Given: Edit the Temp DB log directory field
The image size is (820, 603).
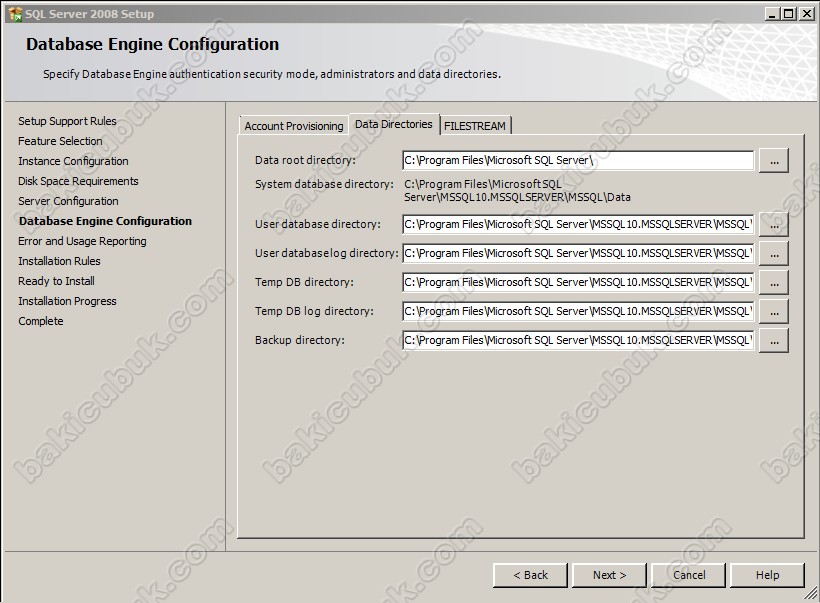Looking at the screenshot, I should tap(578, 312).
